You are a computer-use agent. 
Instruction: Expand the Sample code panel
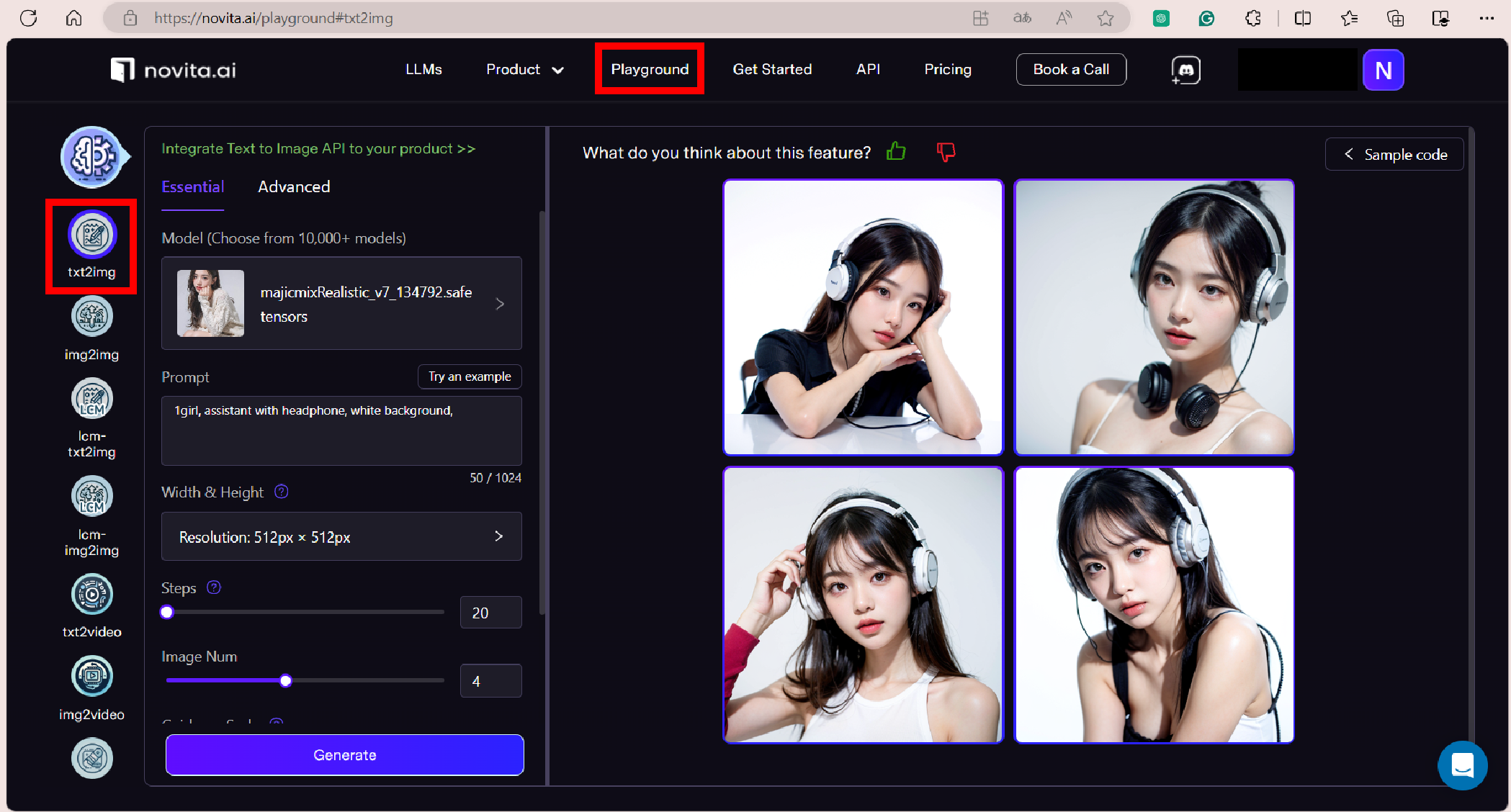coord(1394,155)
